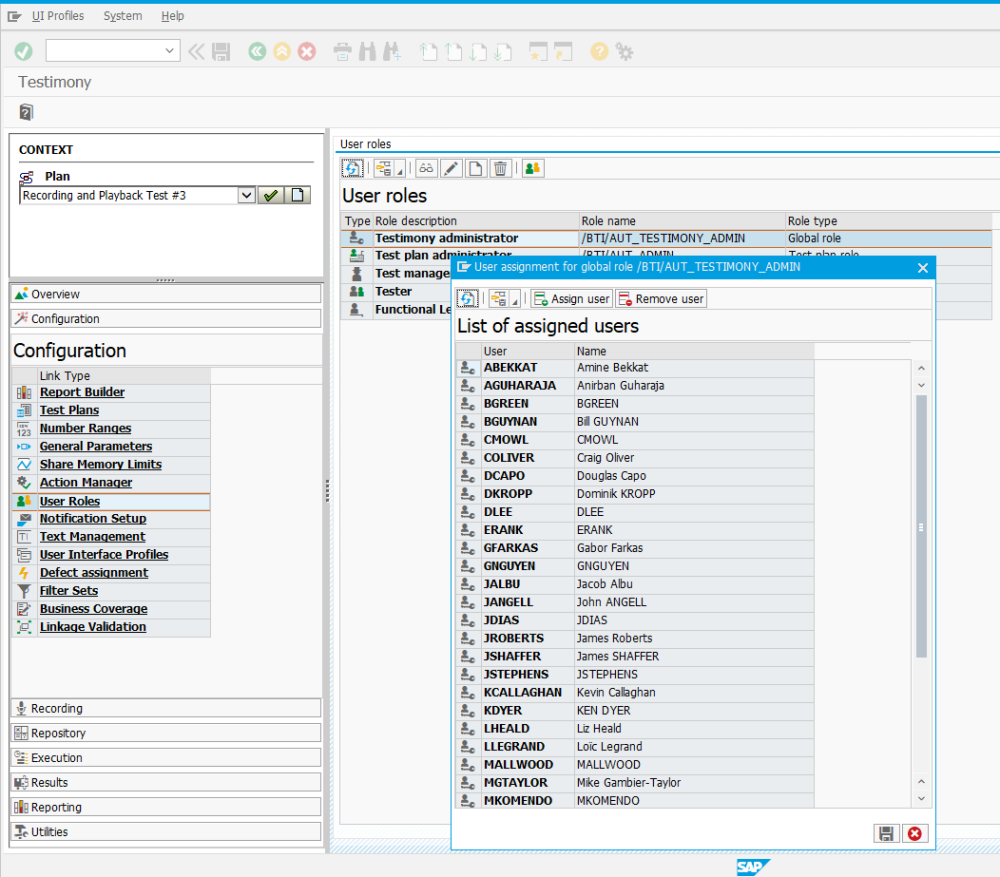
Task: Open the Notification Setup link
Action: (93, 519)
